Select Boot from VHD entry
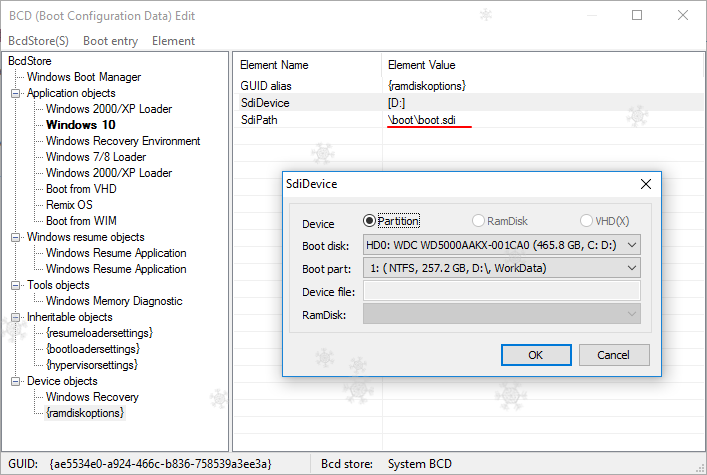 click(x=81, y=189)
